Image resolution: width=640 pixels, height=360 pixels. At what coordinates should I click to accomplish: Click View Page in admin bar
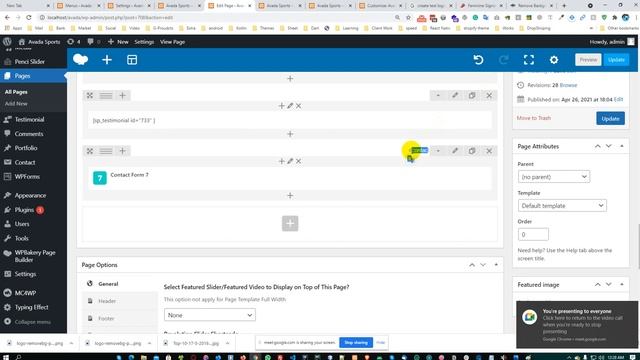click(172, 42)
